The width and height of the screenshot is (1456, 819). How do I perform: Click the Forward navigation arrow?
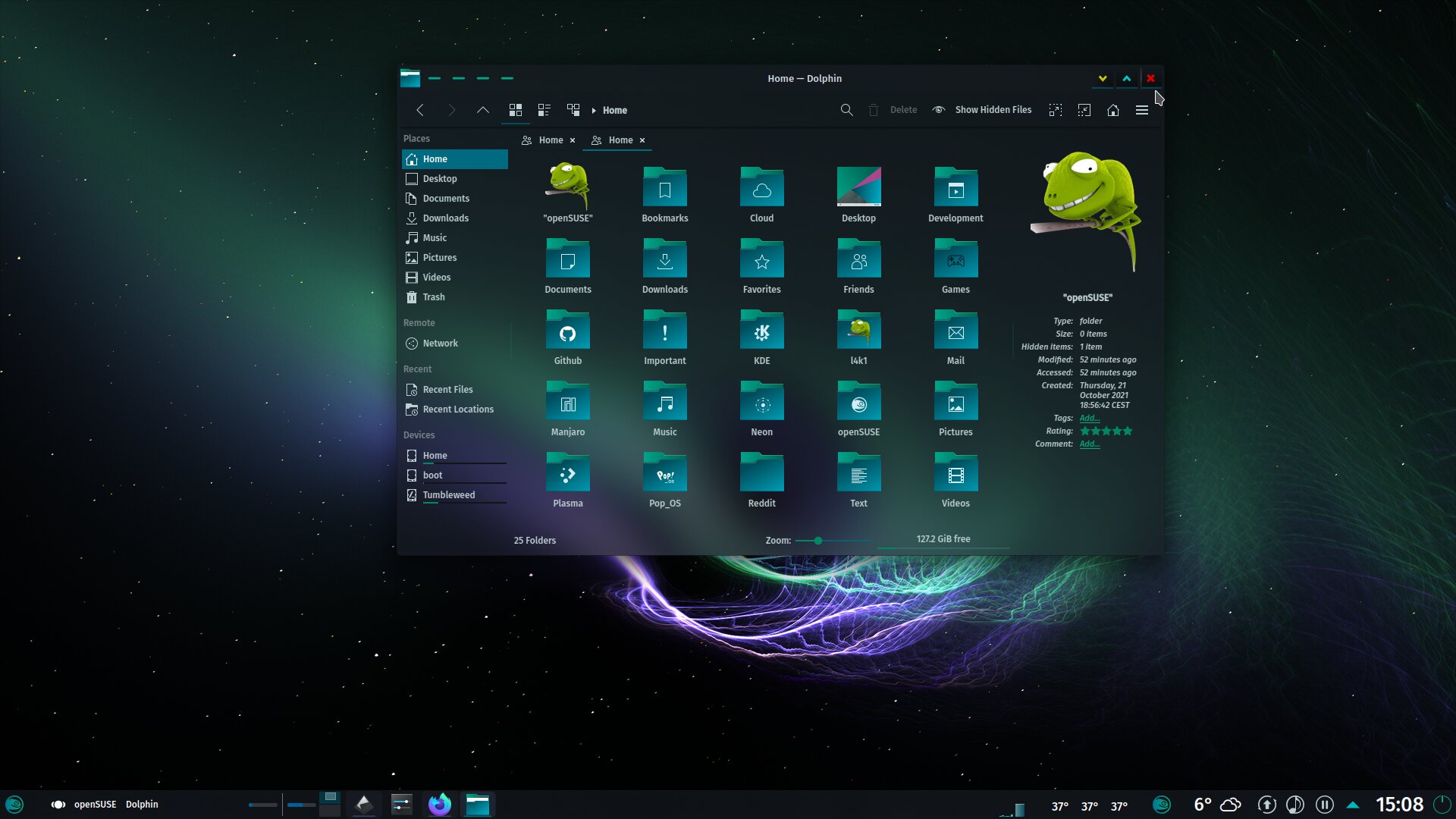click(x=452, y=110)
